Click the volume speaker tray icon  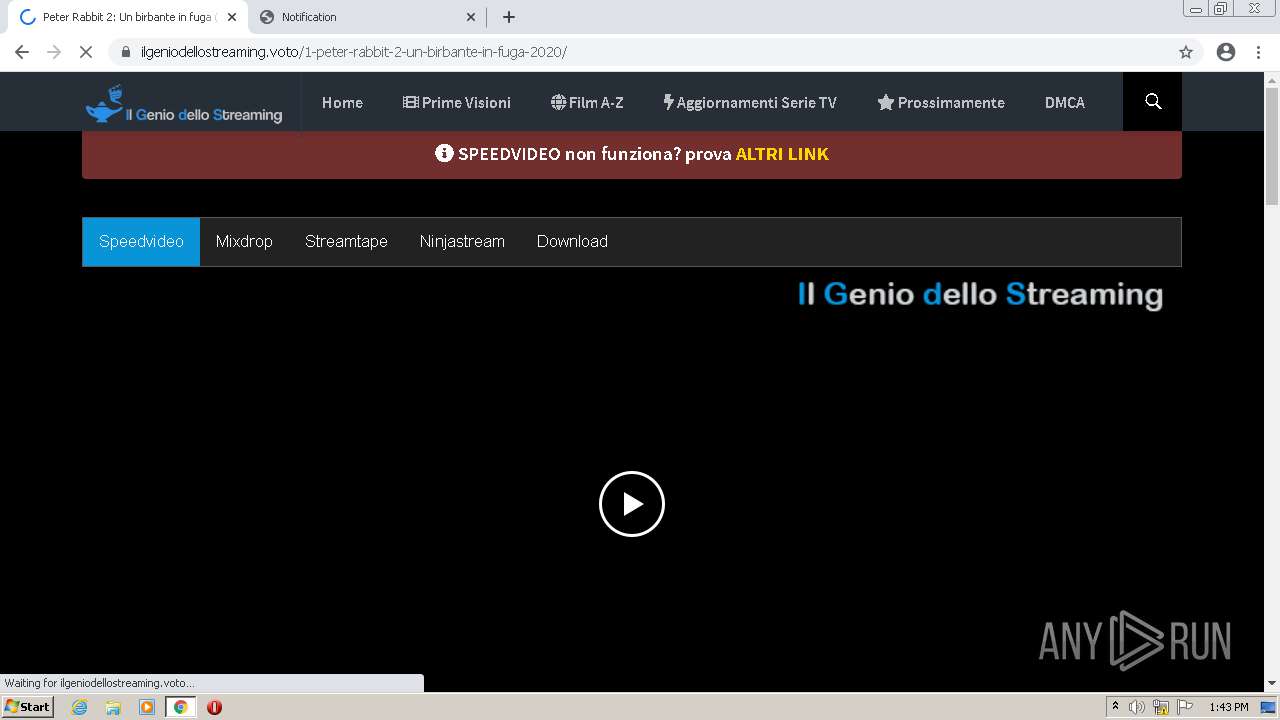pyautogui.click(x=1136, y=707)
